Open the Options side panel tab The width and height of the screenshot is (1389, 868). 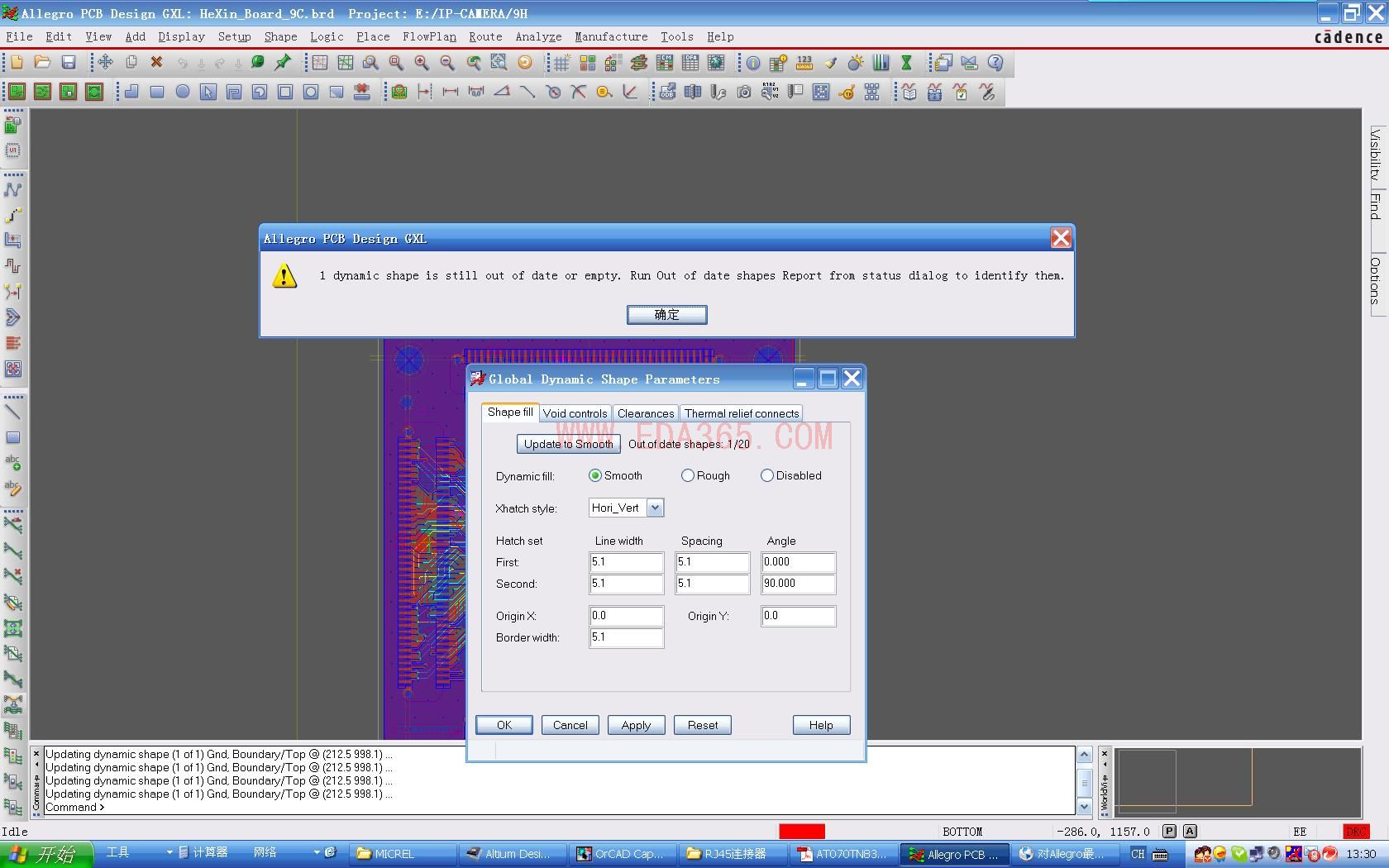click(1375, 281)
